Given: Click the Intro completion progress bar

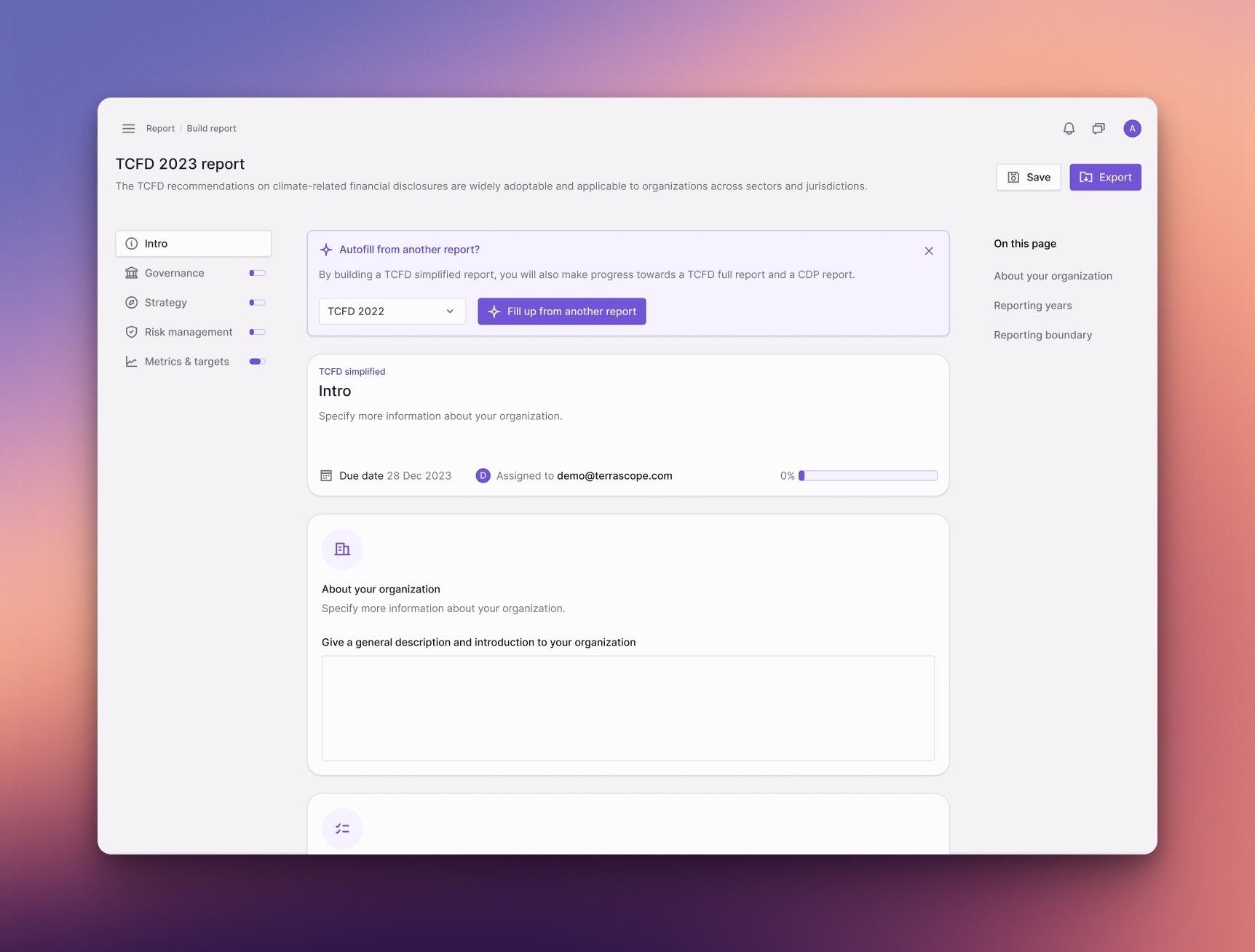Looking at the screenshot, I should click(868, 476).
